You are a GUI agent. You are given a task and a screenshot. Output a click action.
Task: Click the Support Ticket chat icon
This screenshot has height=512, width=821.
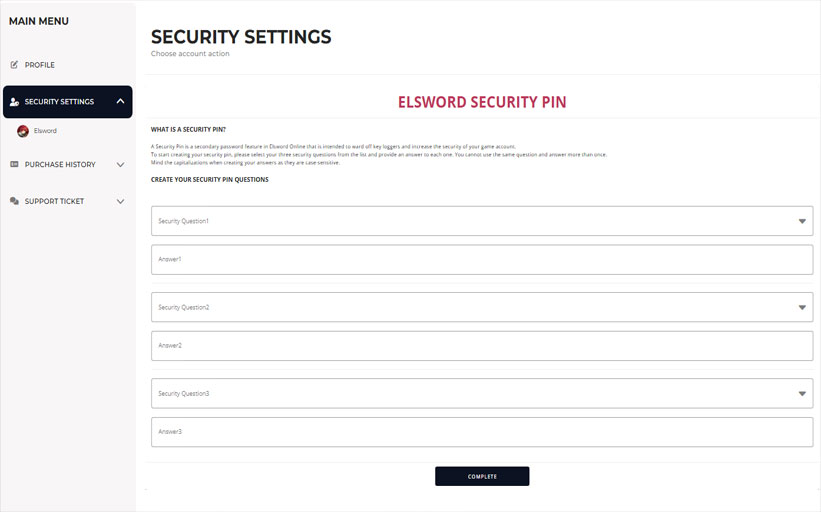(14, 201)
